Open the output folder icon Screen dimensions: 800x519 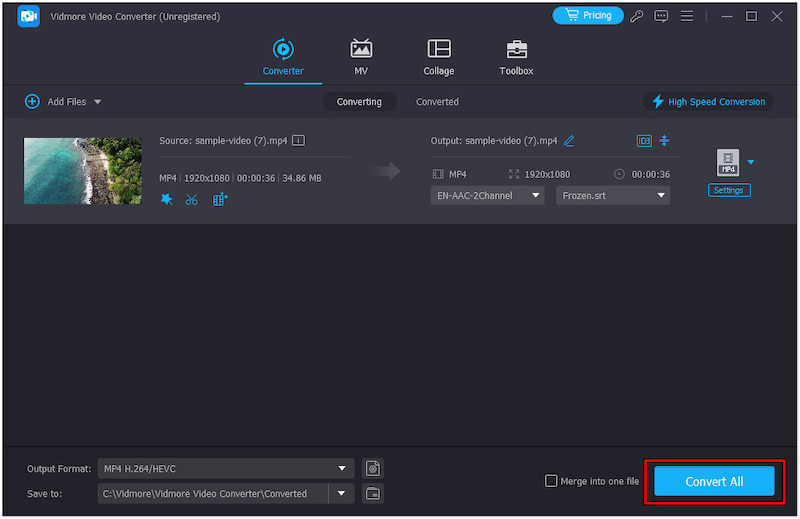point(373,493)
